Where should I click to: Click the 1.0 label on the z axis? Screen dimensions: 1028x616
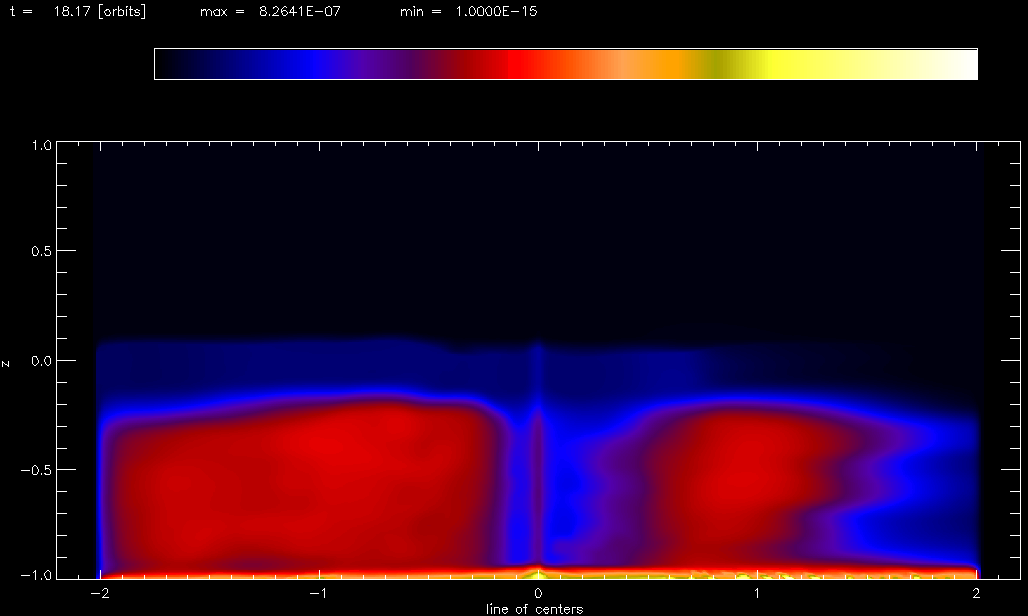pos(39,146)
